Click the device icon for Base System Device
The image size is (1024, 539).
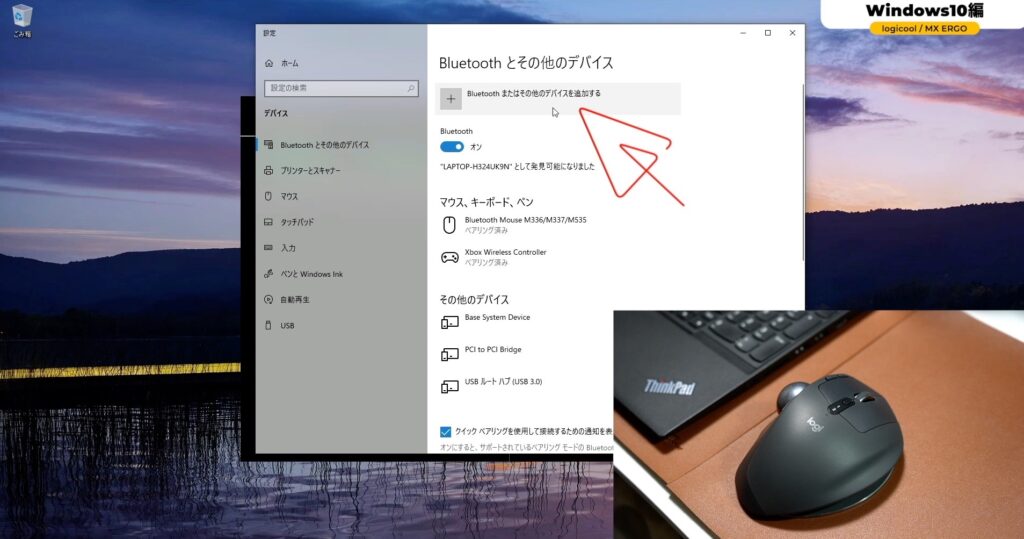click(x=449, y=322)
